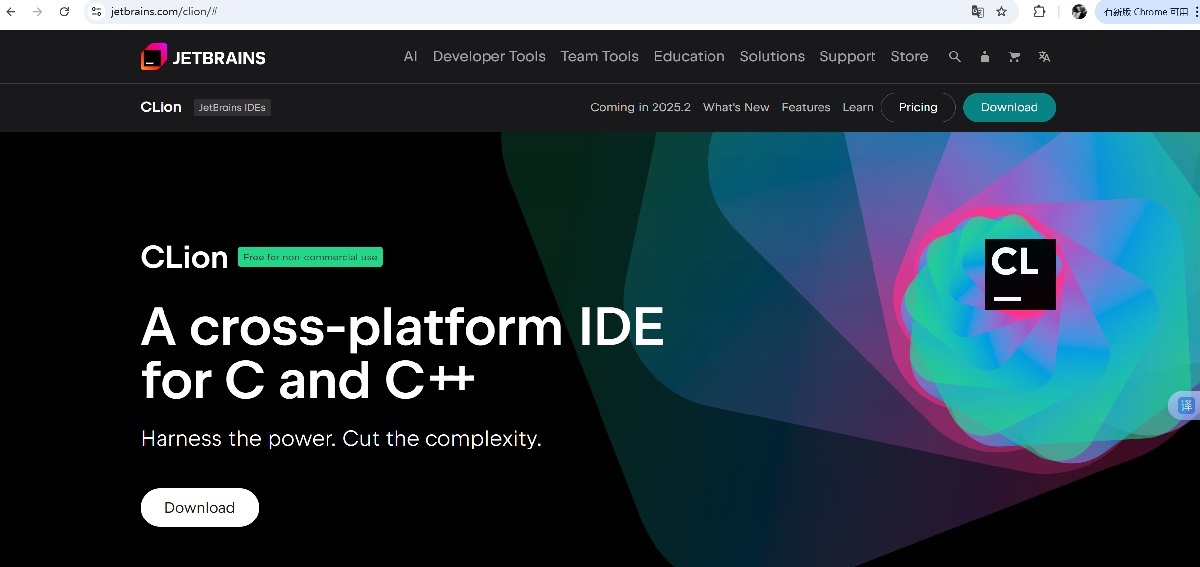The height and width of the screenshot is (567, 1200).
Task: Open the site search magnifier icon
Action: [x=955, y=57]
